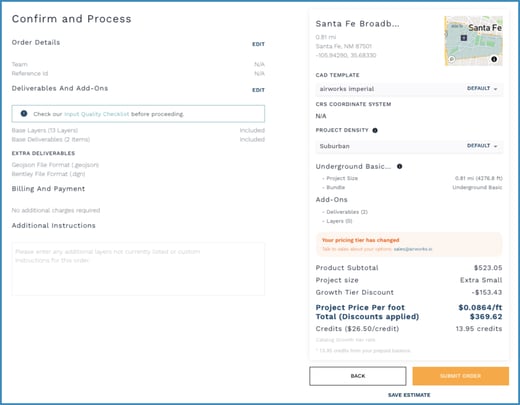520x405 pixels.
Task: Click the info icon beside Project Density
Action: (375, 130)
